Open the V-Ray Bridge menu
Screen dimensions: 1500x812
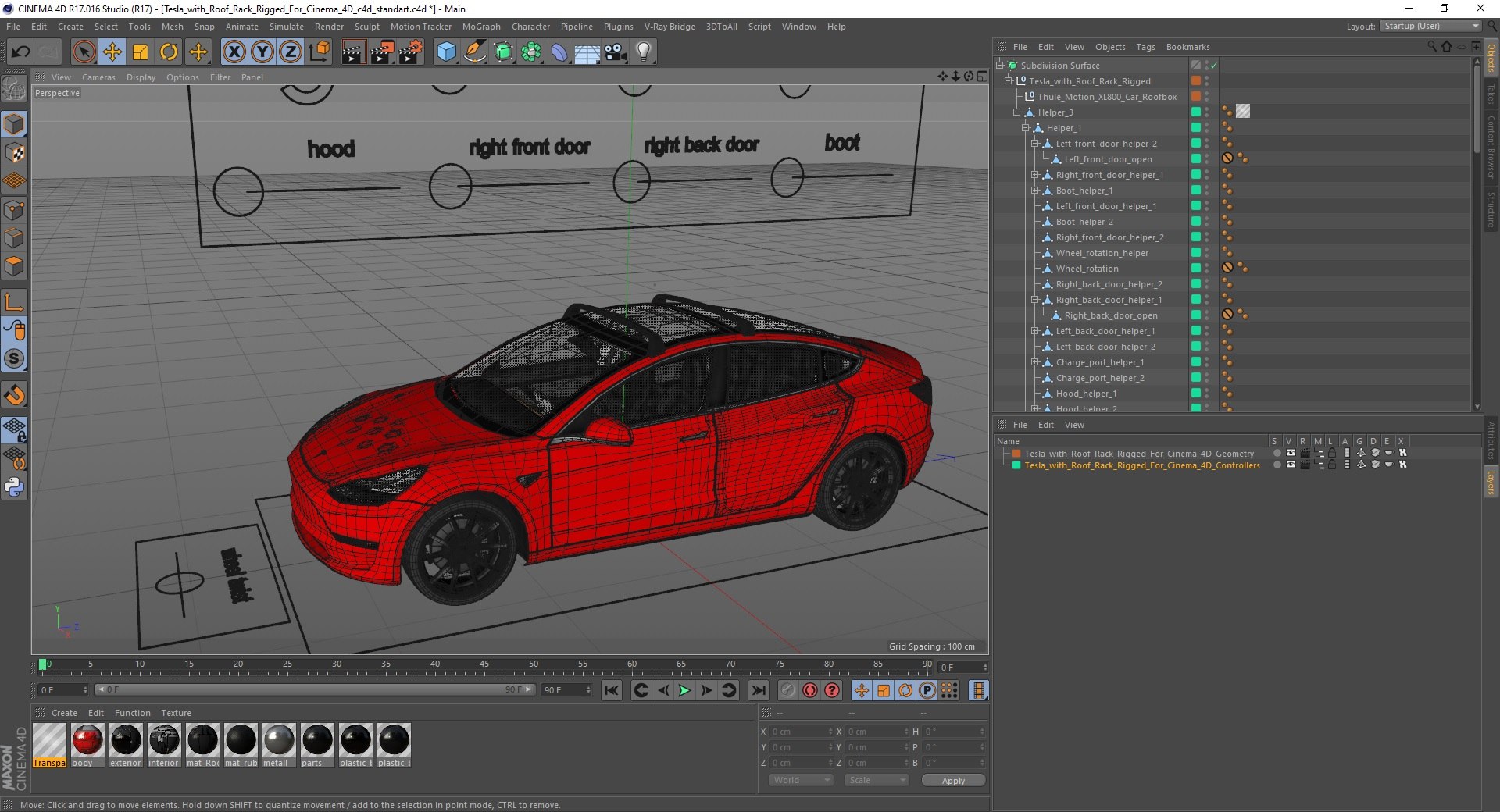(670, 27)
